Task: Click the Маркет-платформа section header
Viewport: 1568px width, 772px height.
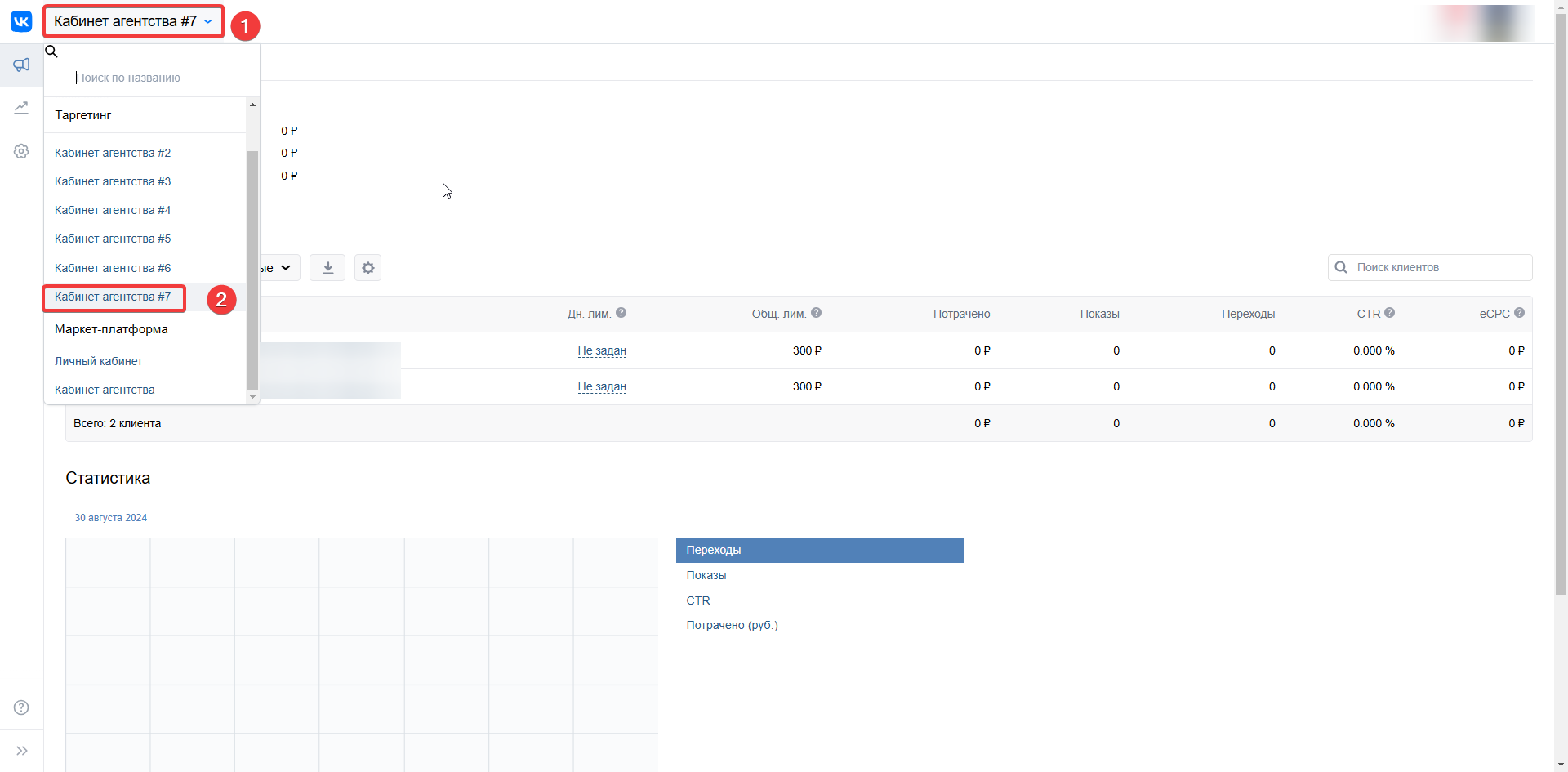Action: click(111, 329)
